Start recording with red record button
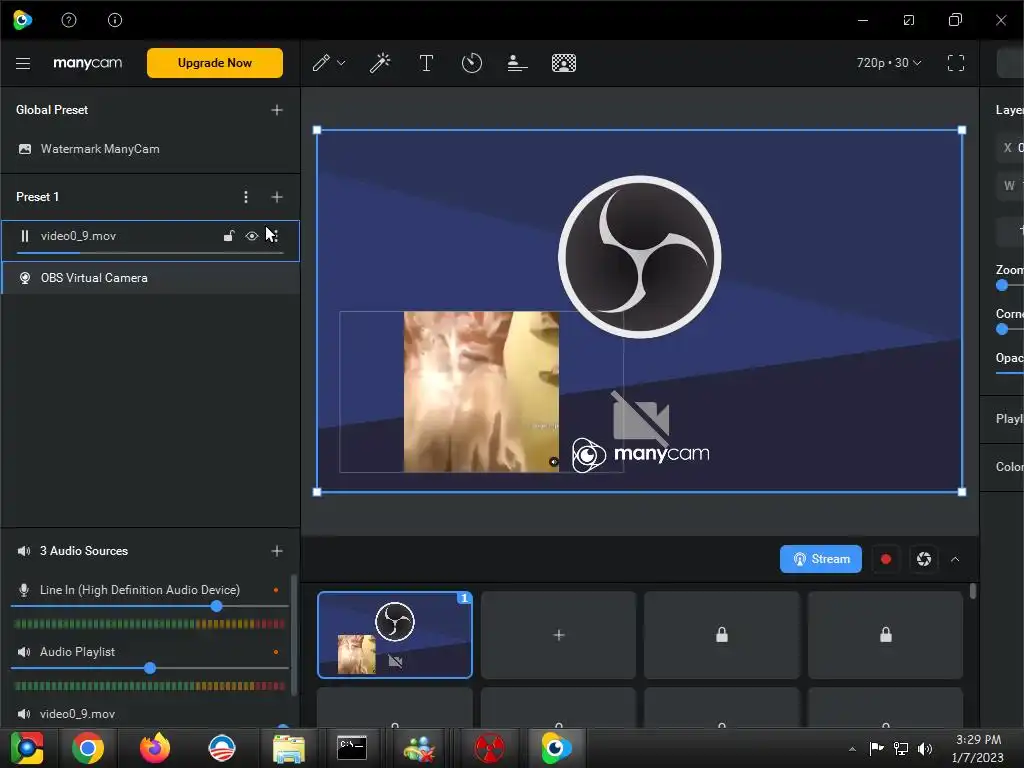 886,559
